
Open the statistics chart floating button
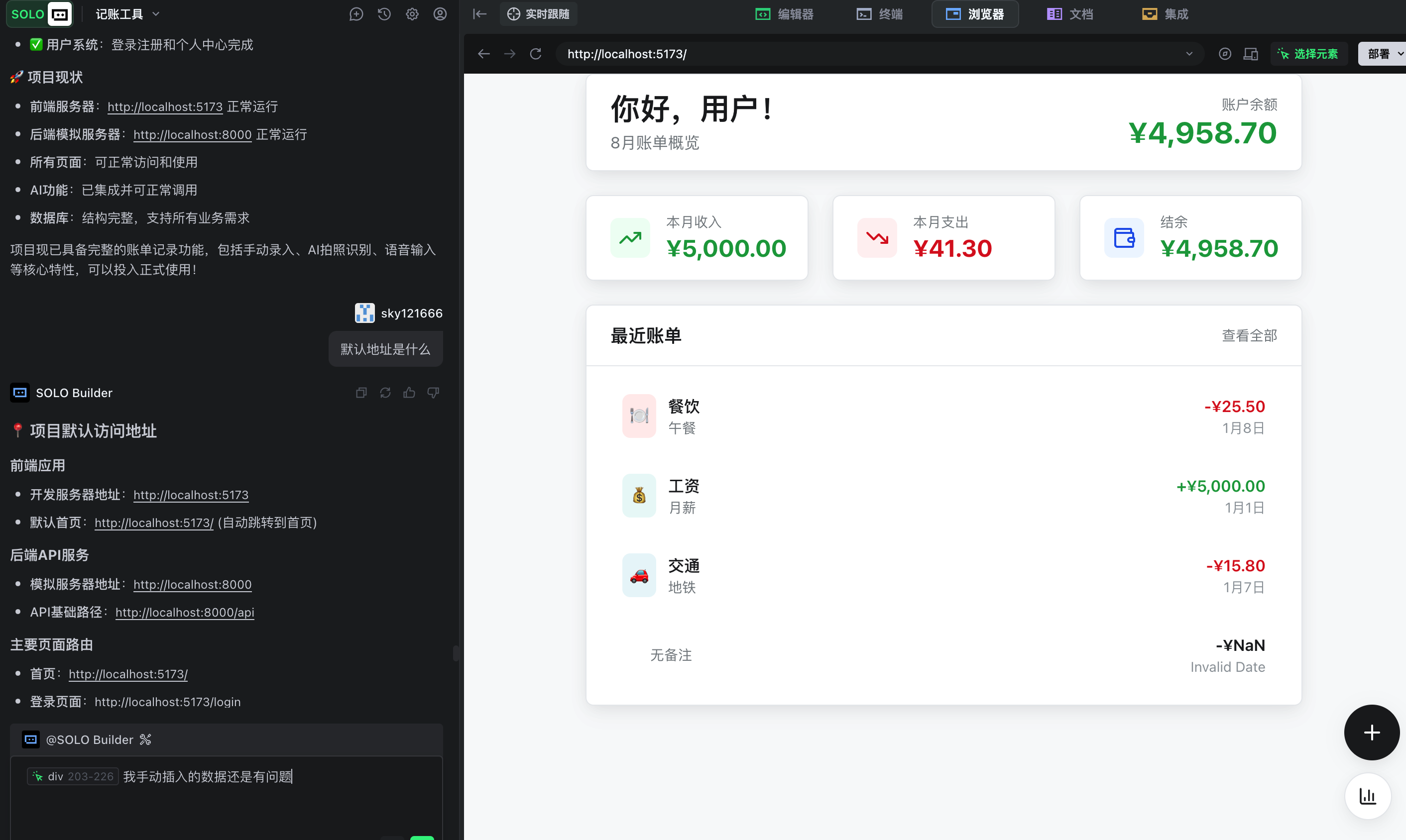1368,796
